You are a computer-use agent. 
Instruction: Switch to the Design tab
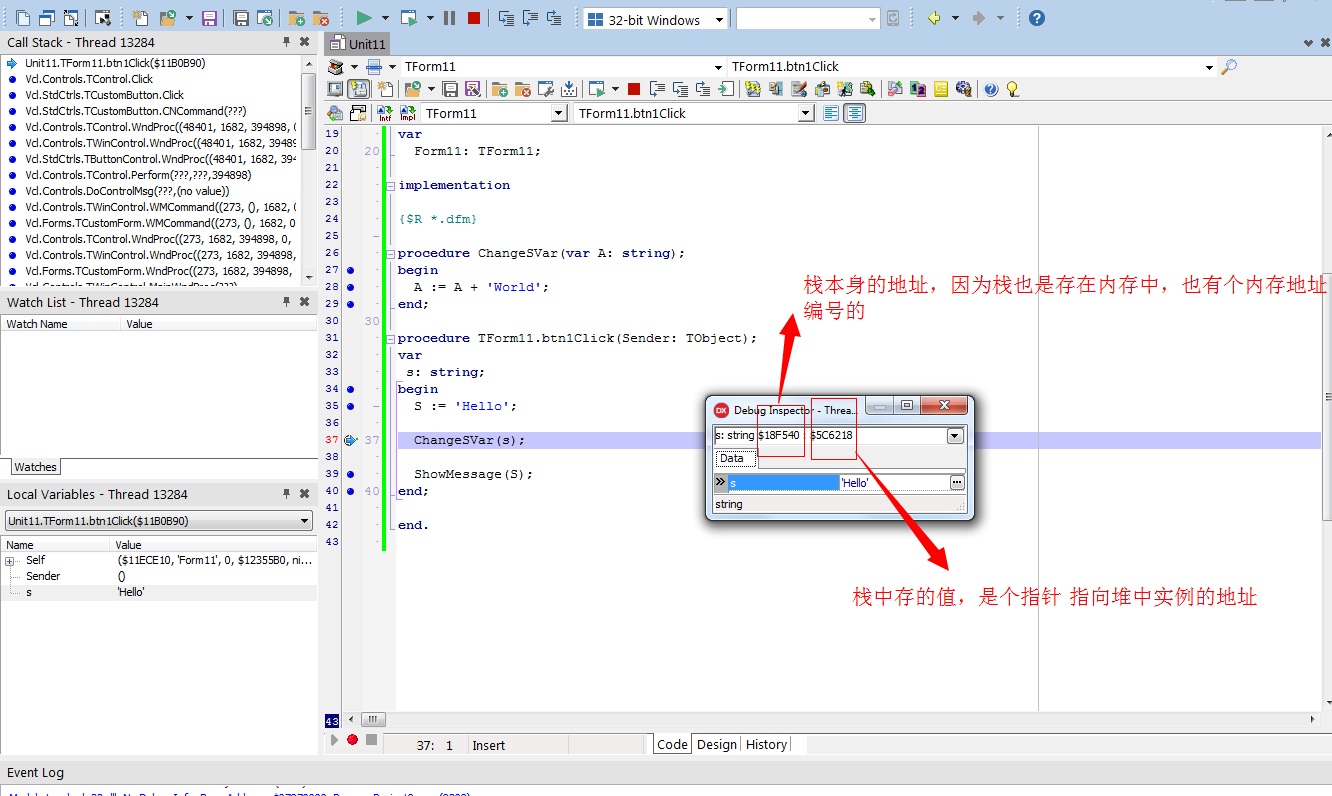point(717,744)
